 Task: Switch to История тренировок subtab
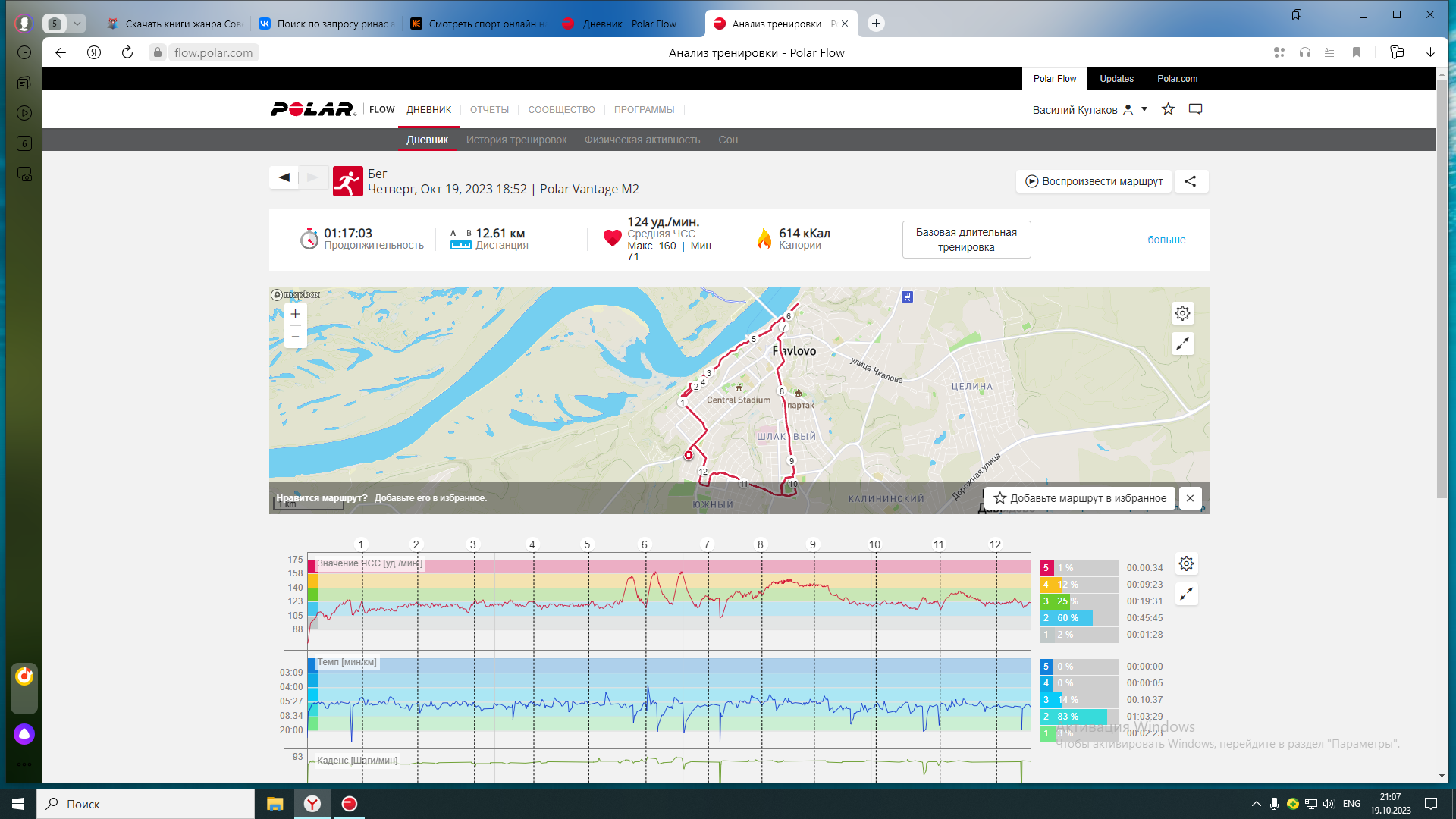point(516,140)
